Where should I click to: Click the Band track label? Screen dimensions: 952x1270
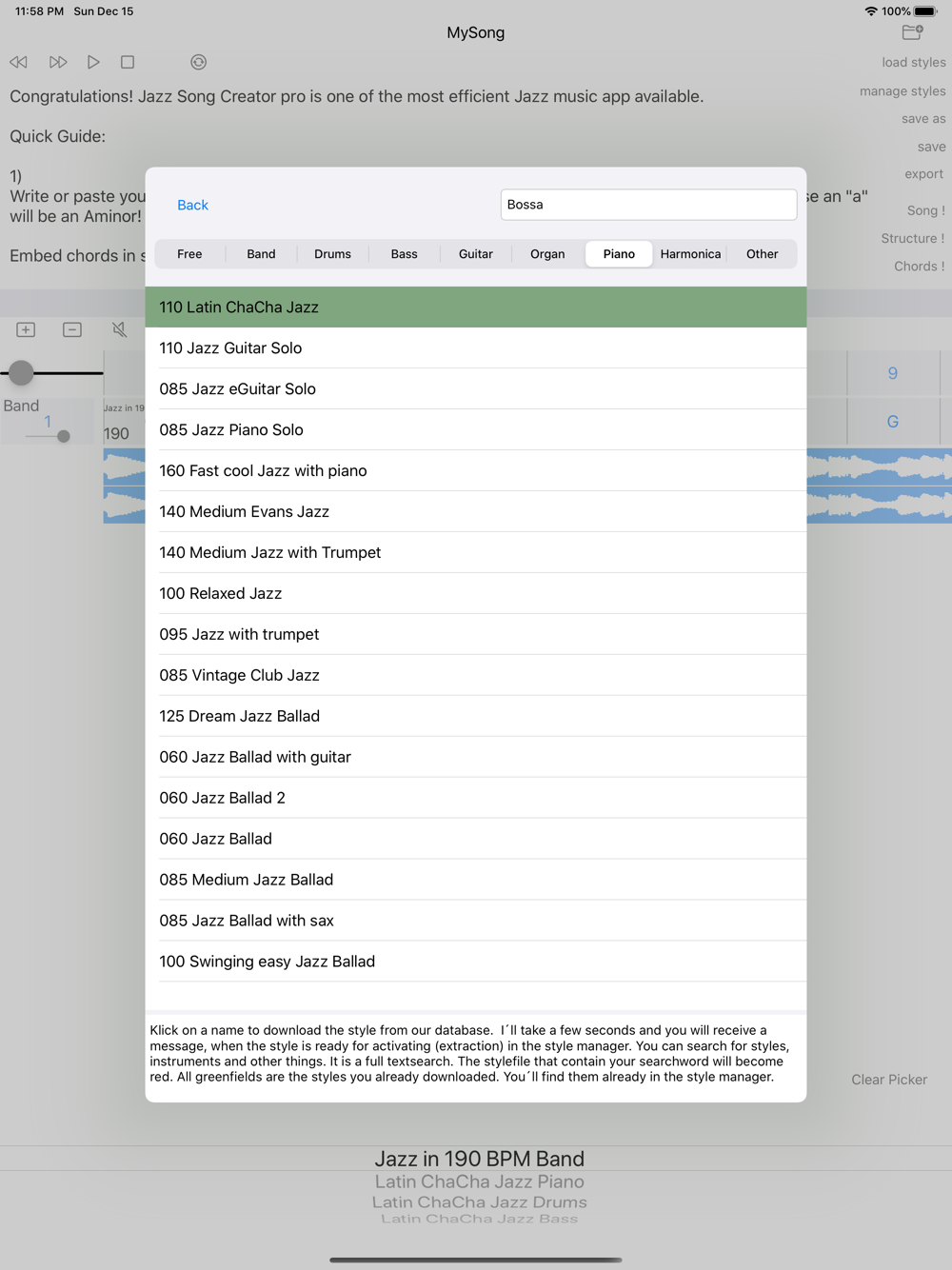21,406
